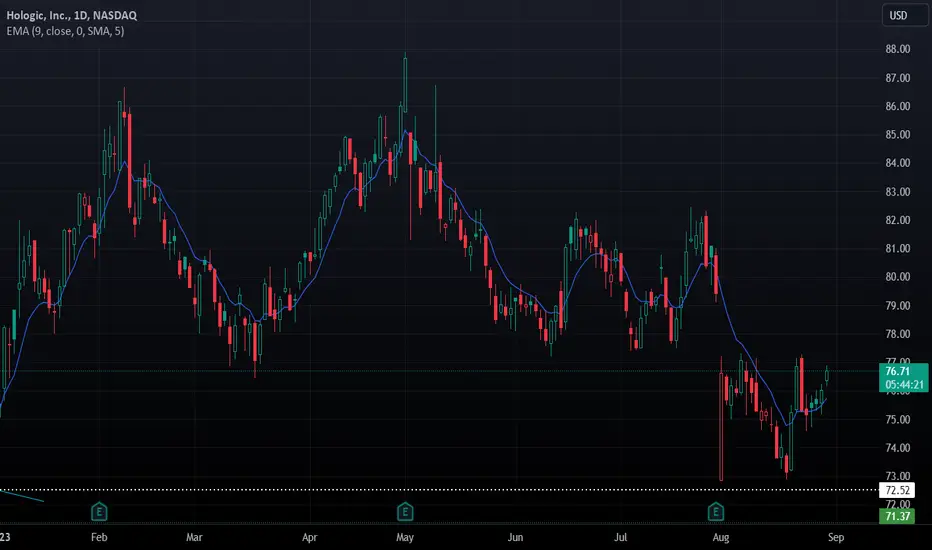
Task: Click the 84.00 price axis label
Action: point(898,163)
